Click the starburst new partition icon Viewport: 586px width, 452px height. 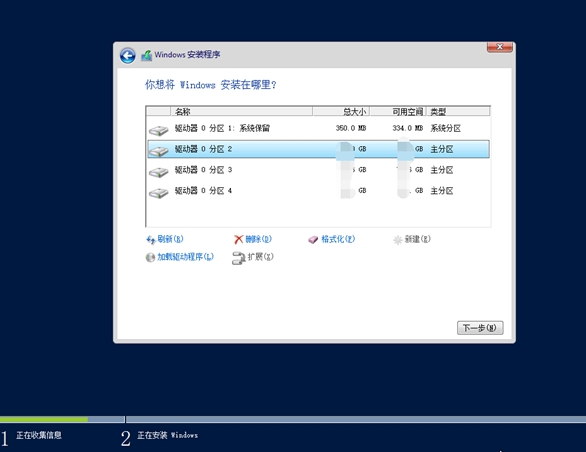[x=398, y=240]
